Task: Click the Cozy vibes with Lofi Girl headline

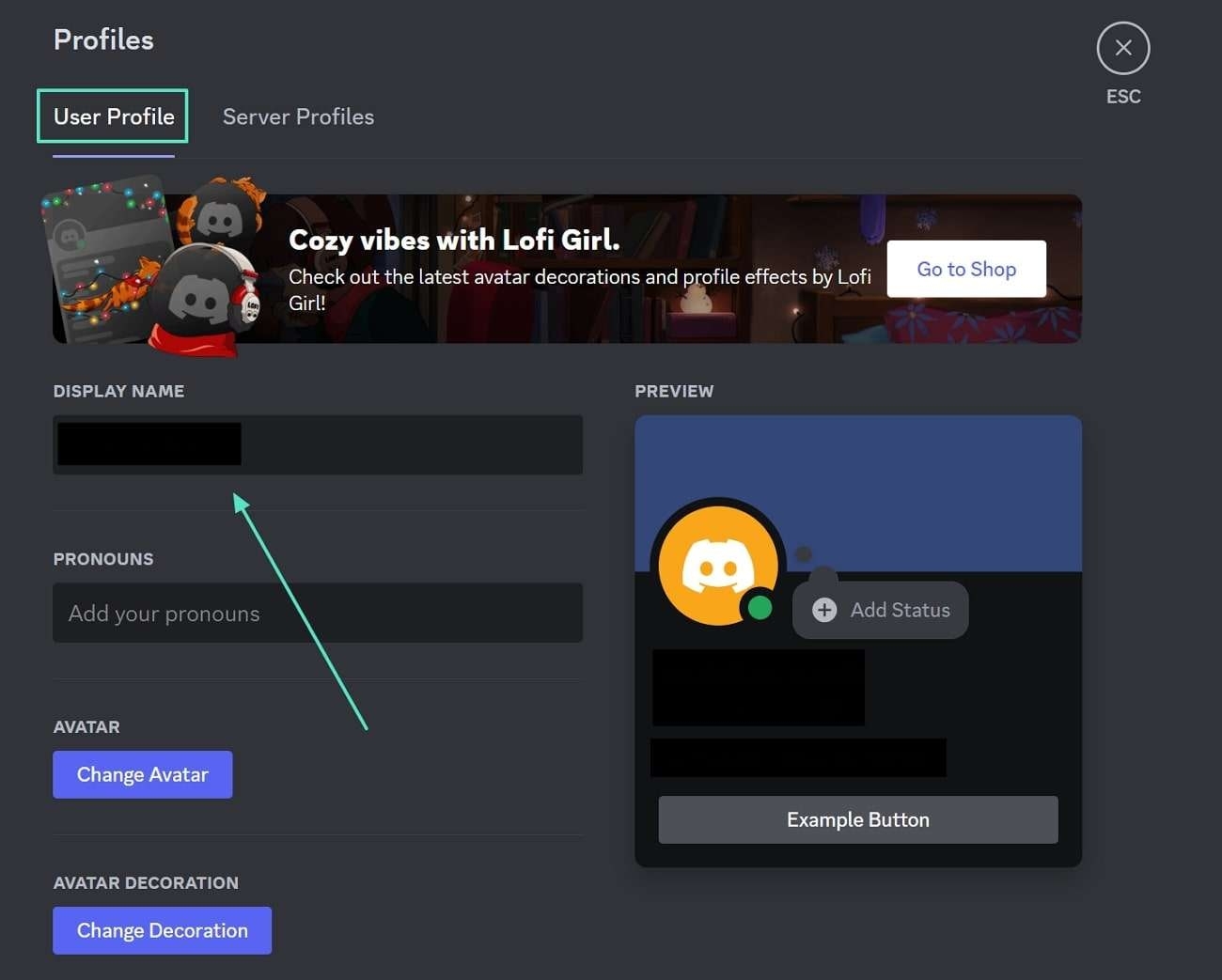Action: point(454,240)
